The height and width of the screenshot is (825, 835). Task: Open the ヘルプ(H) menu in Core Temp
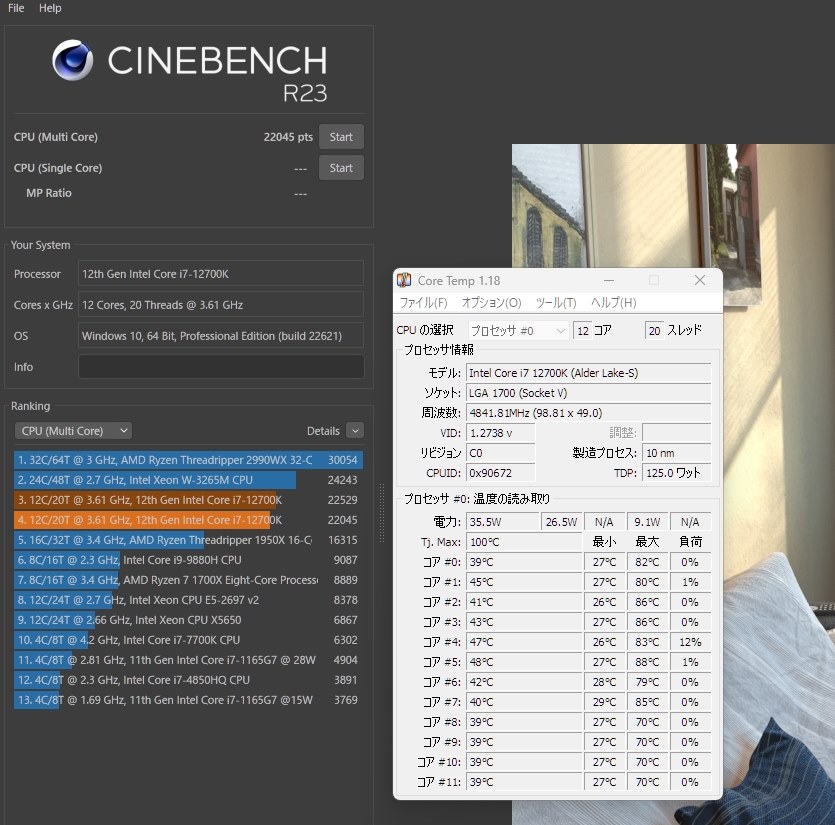(x=613, y=303)
